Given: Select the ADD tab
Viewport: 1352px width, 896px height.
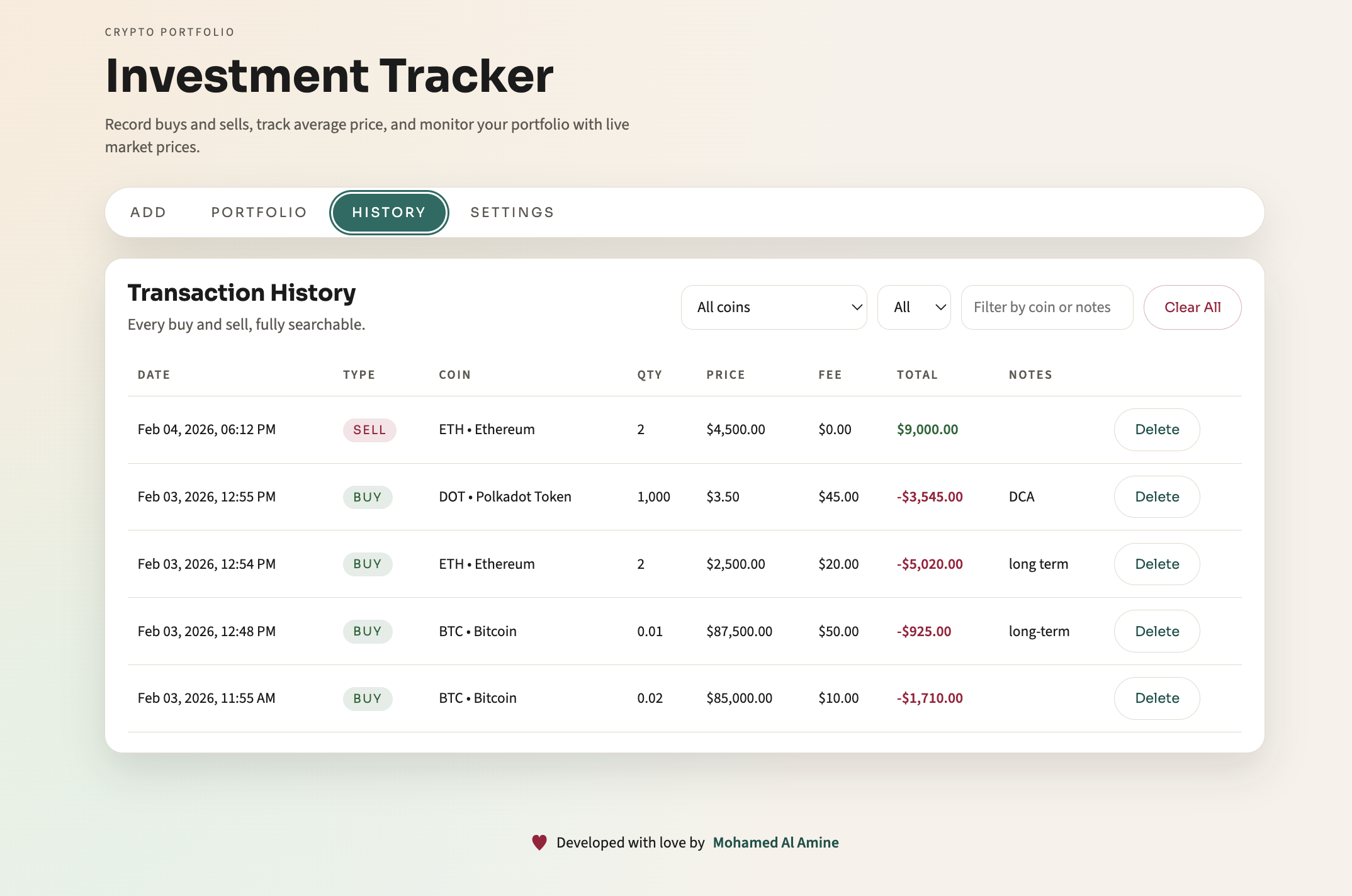Looking at the screenshot, I should pyautogui.click(x=148, y=212).
